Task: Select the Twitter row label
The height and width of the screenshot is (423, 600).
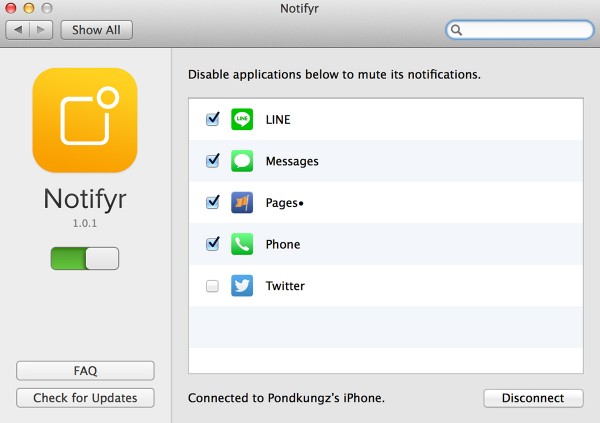Action: 285,286
